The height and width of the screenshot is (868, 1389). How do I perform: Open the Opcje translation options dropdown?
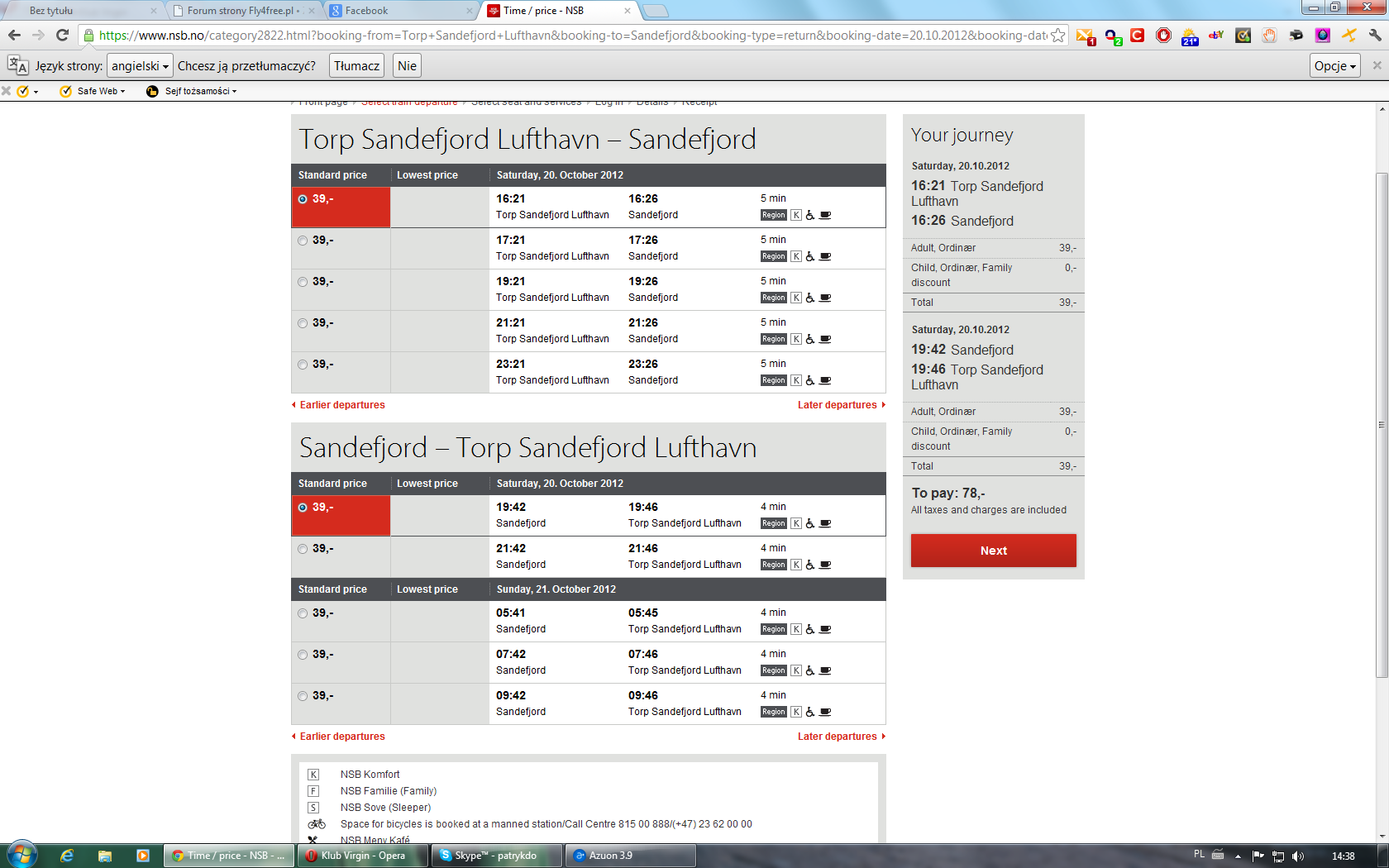1335,65
